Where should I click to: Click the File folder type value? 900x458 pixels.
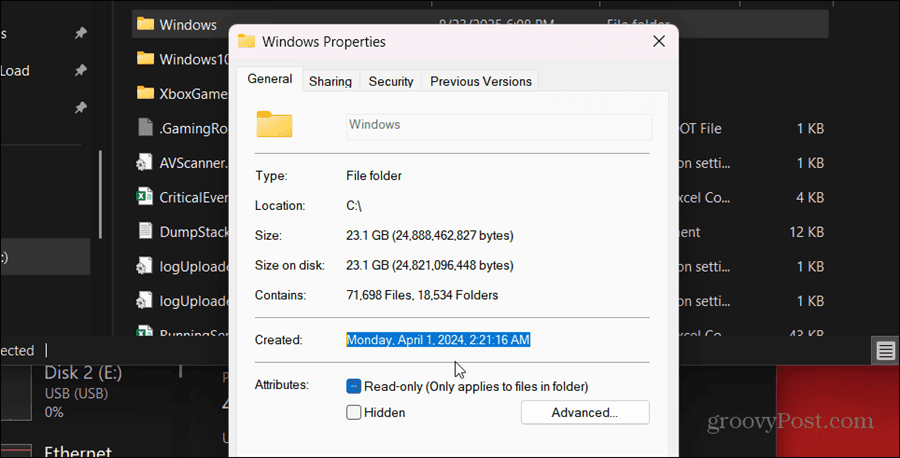pos(374,176)
